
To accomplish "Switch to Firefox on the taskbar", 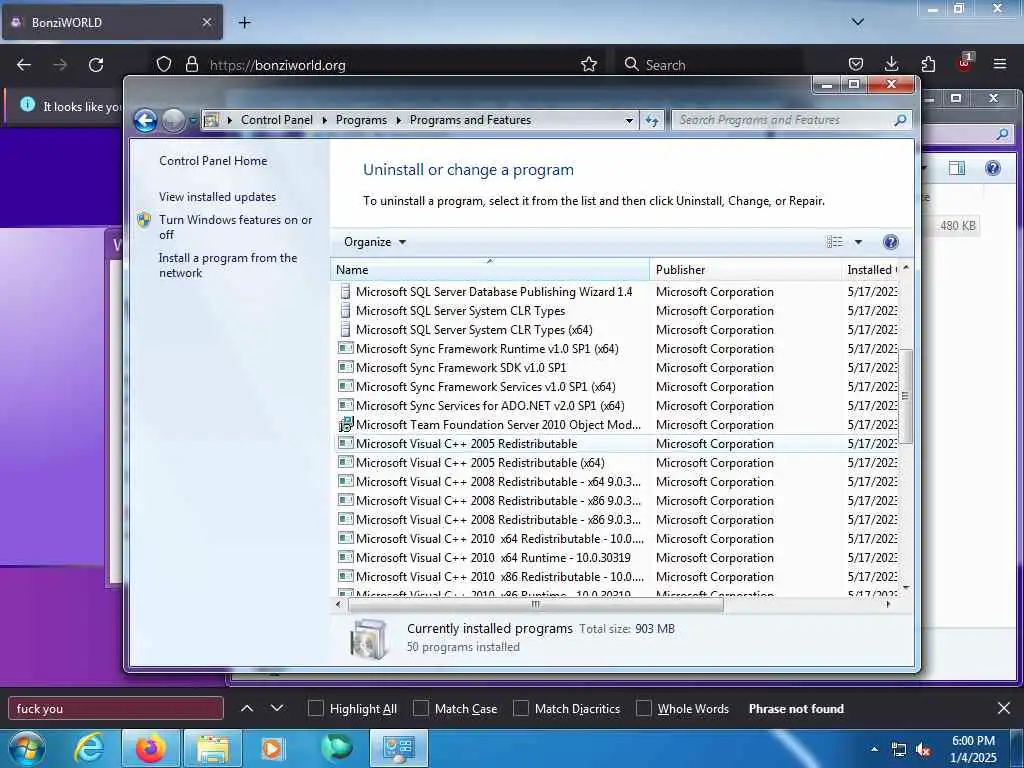I will click(x=150, y=748).
